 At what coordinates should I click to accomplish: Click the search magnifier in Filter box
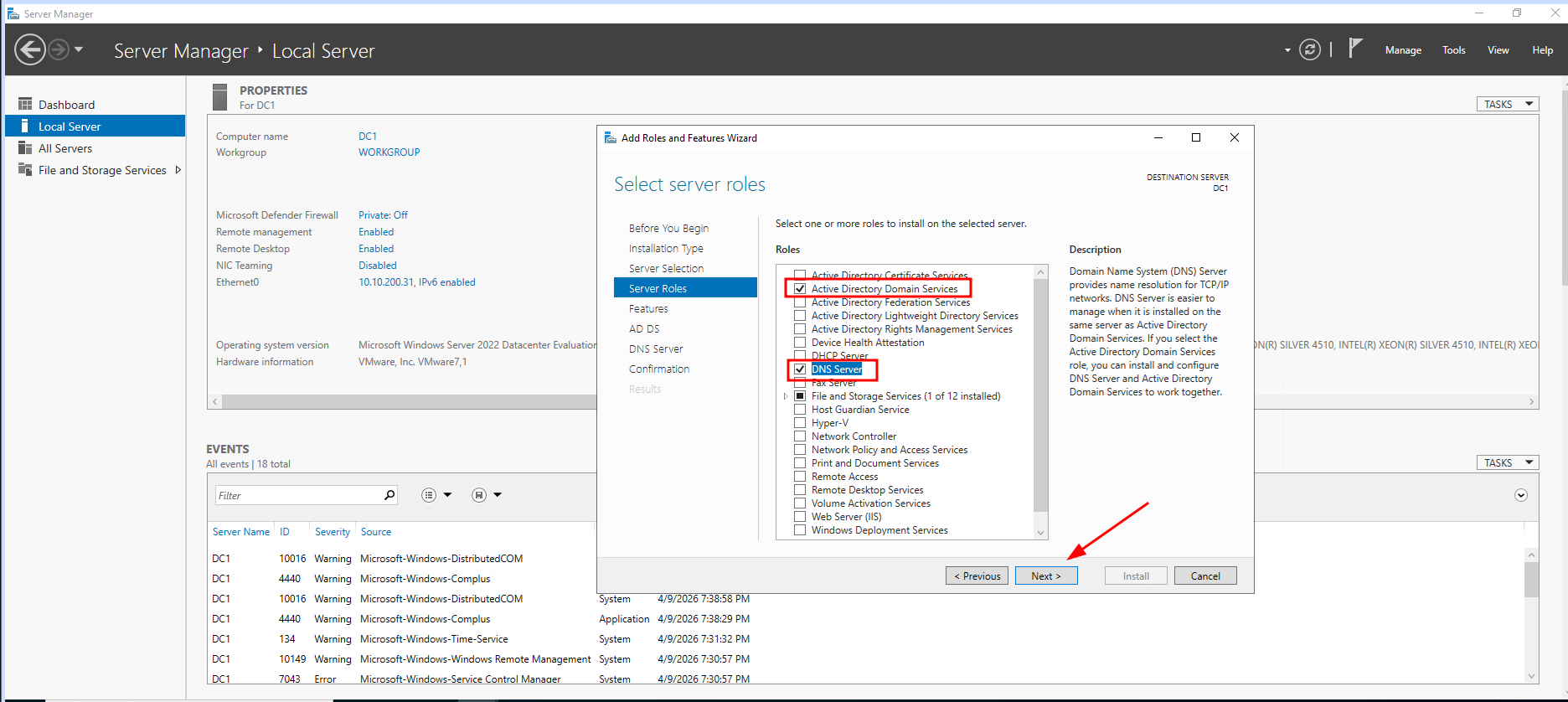[389, 495]
